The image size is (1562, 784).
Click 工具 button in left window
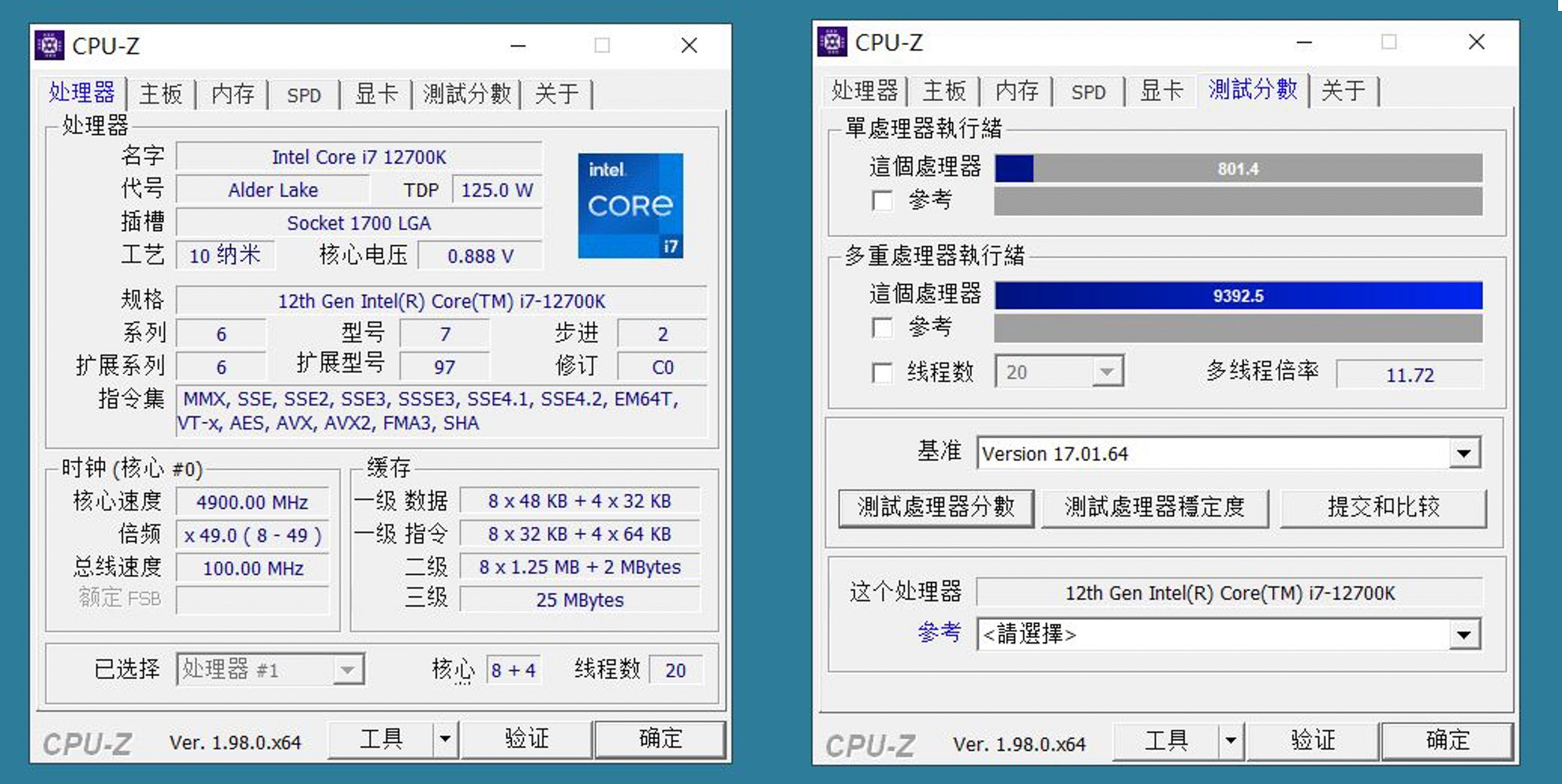click(x=381, y=739)
